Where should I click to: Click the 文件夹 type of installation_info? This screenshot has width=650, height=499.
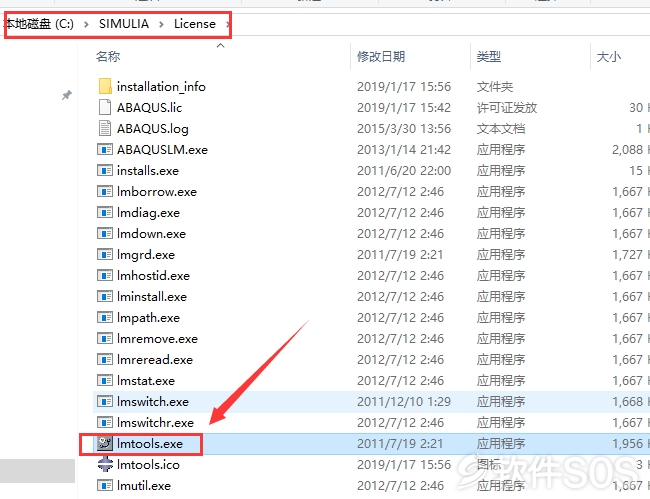[x=495, y=87]
